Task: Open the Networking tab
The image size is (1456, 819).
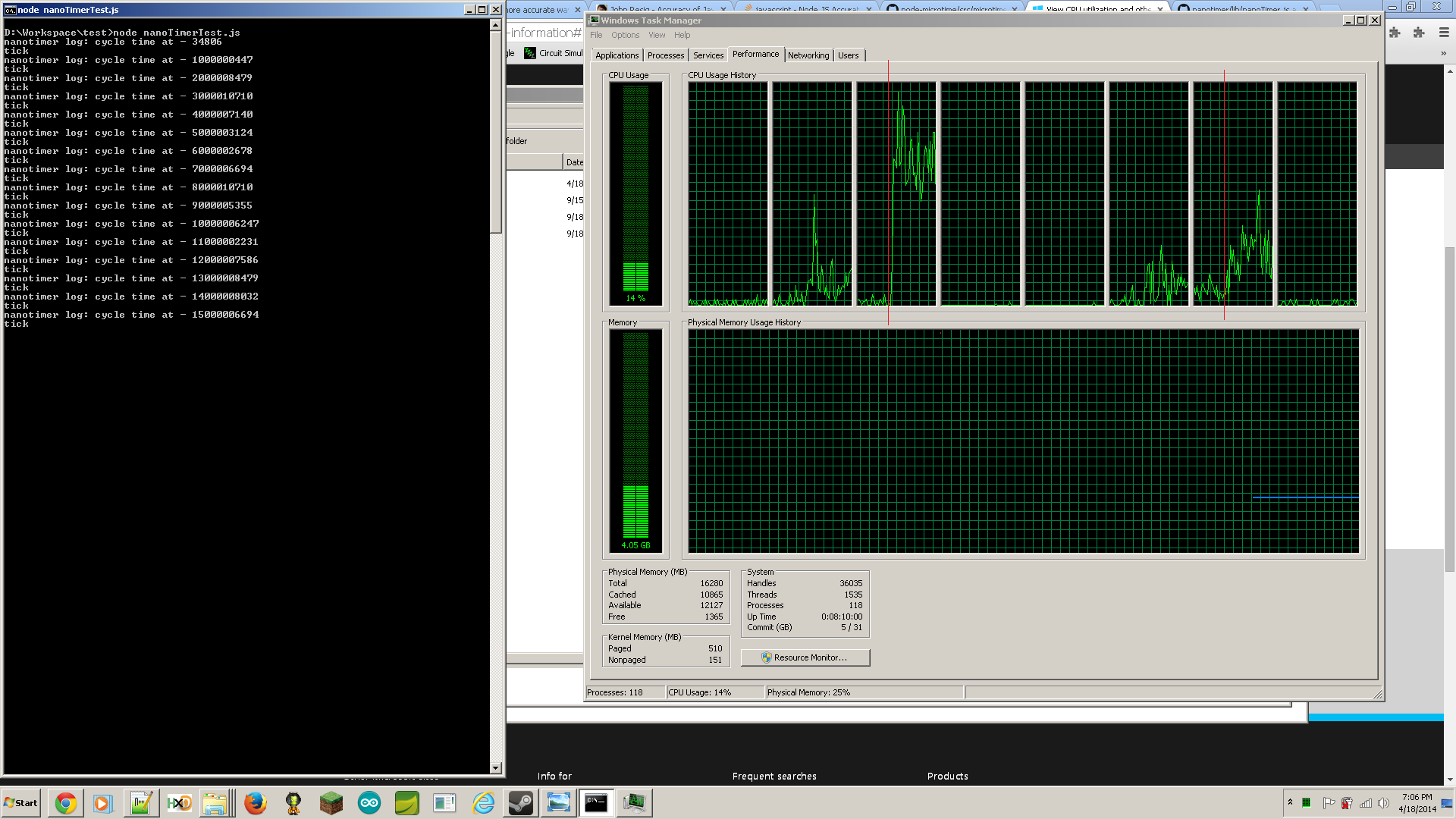Action: tap(808, 55)
